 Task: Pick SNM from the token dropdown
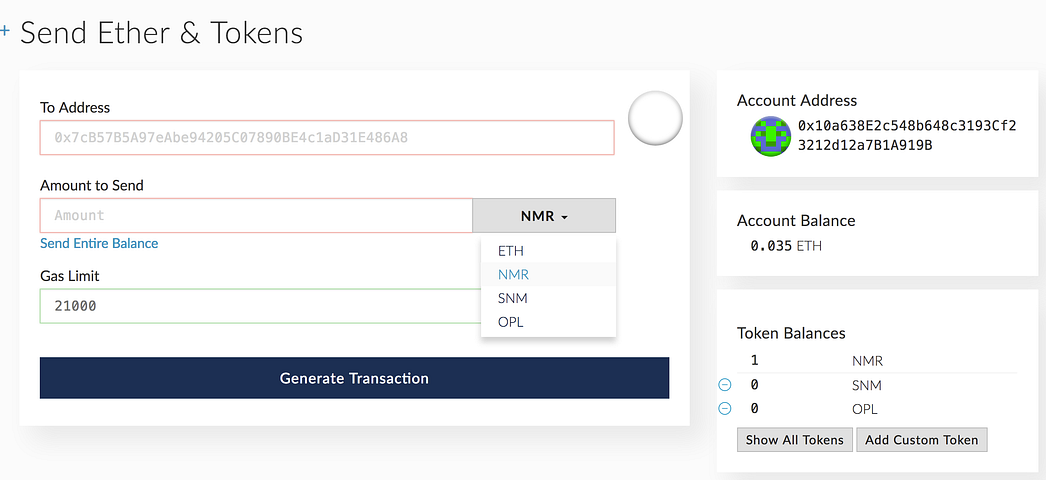[x=512, y=298]
